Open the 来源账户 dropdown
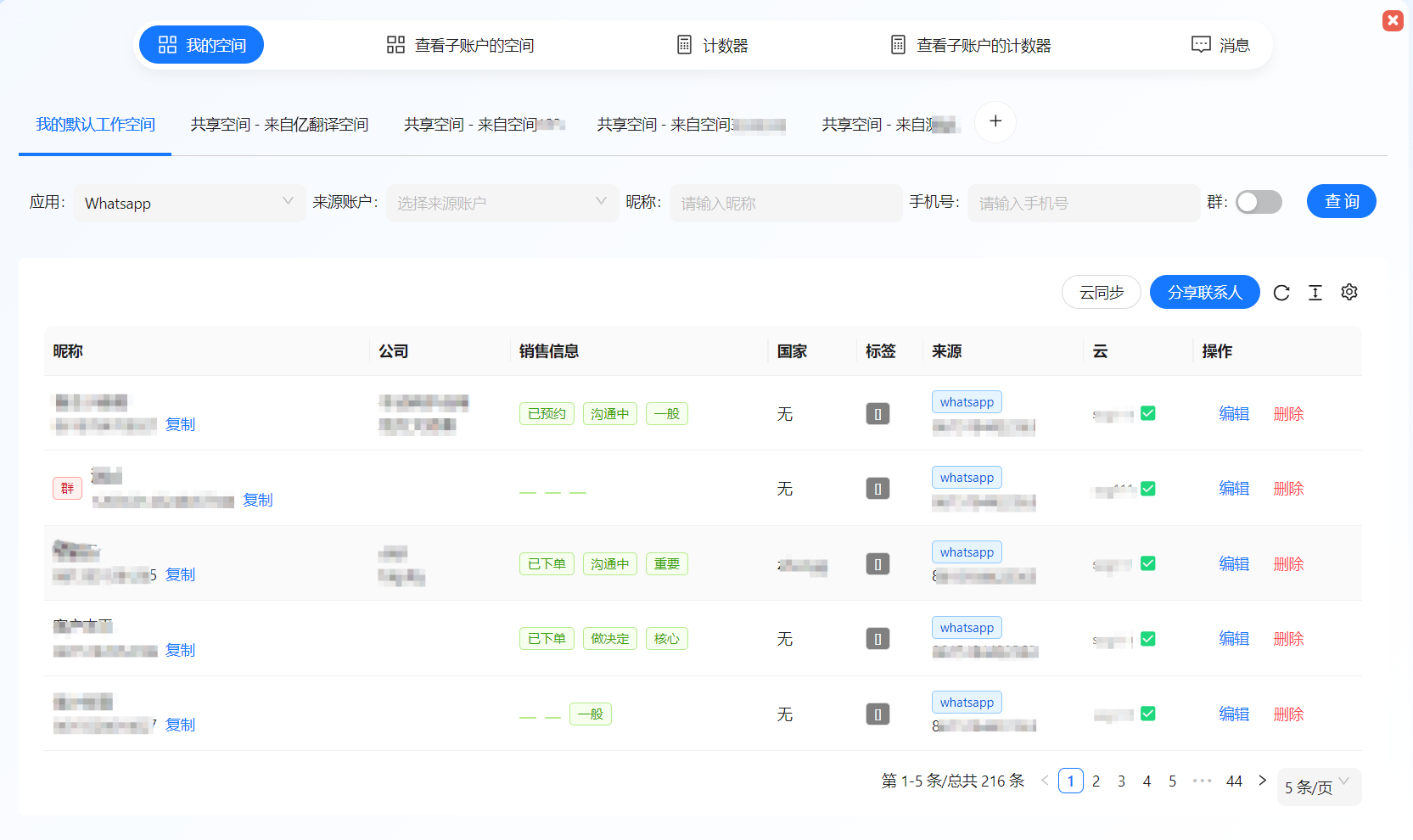Screen dimensions: 1413x840 (502, 203)
